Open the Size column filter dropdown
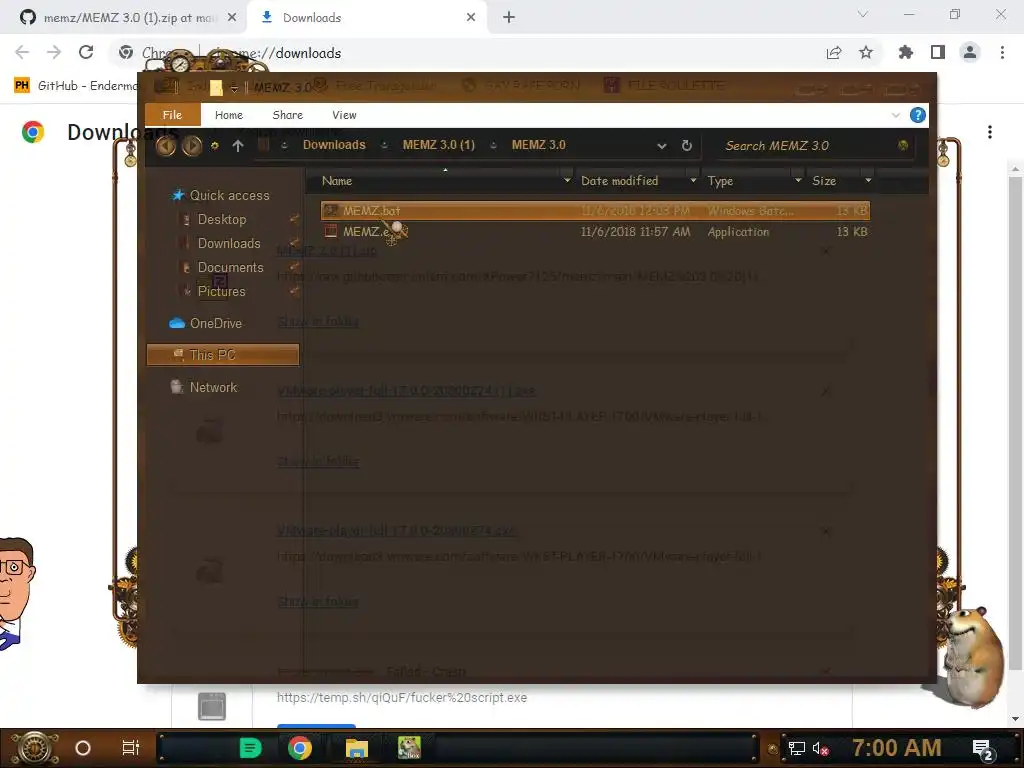Image resolution: width=1024 pixels, height=768 pixels. point(868,181)
